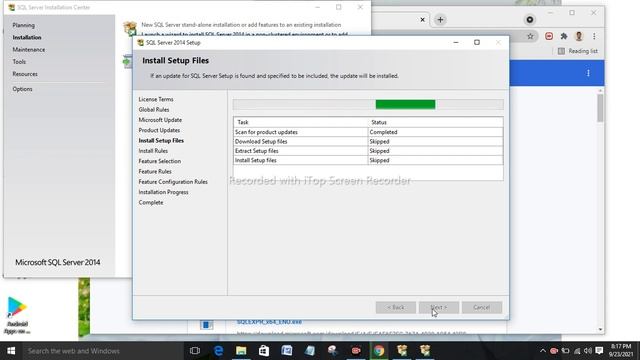
Task: Click the Installation Progress step
Action: click(163, 192)
